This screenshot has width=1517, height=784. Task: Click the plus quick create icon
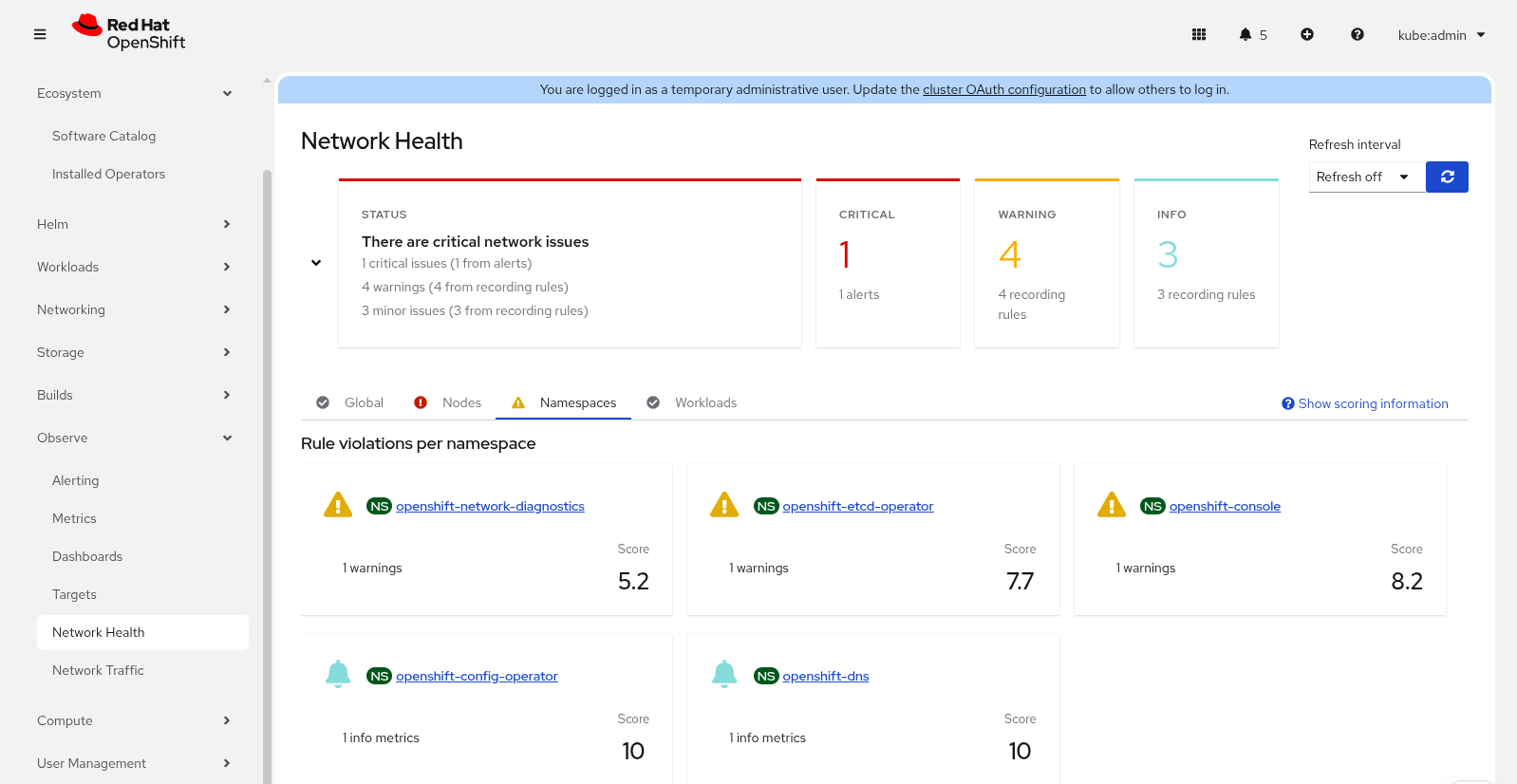[1307, 34]
